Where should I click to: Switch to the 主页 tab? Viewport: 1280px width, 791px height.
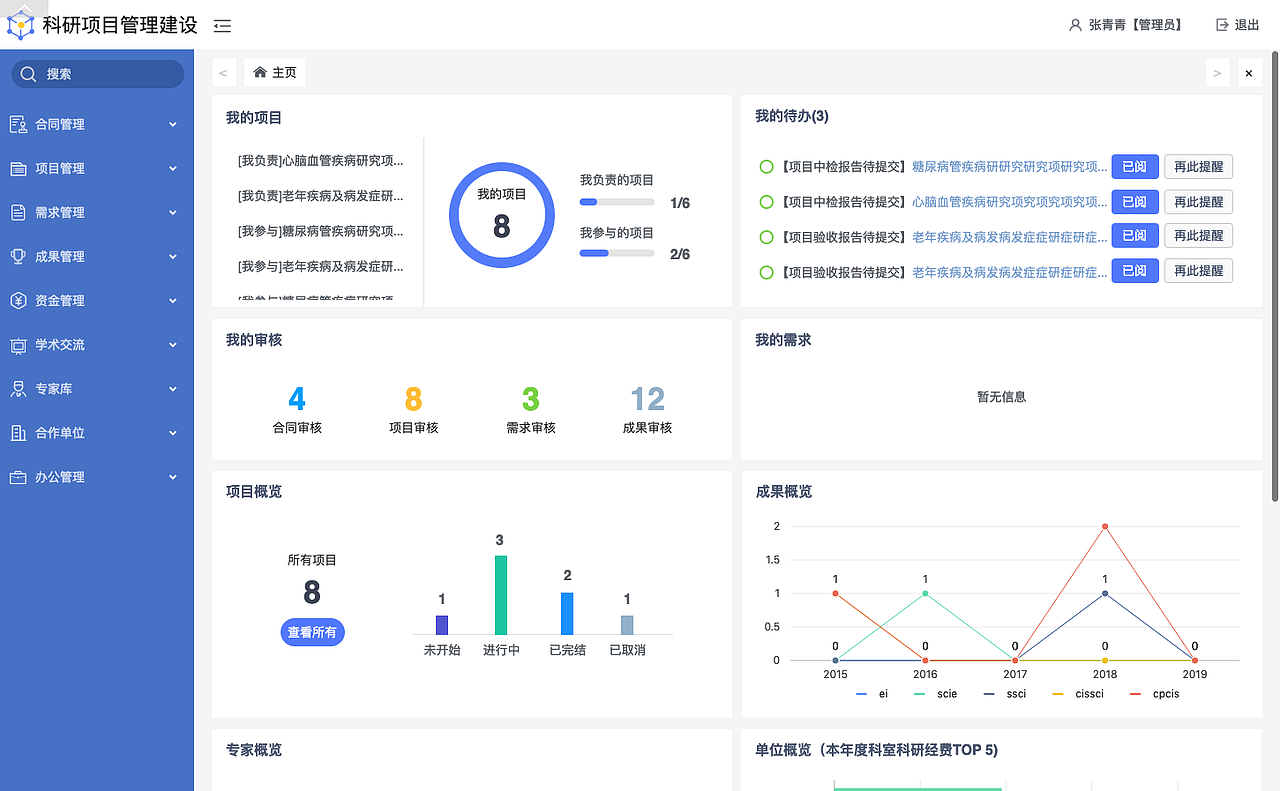point(274,72)
